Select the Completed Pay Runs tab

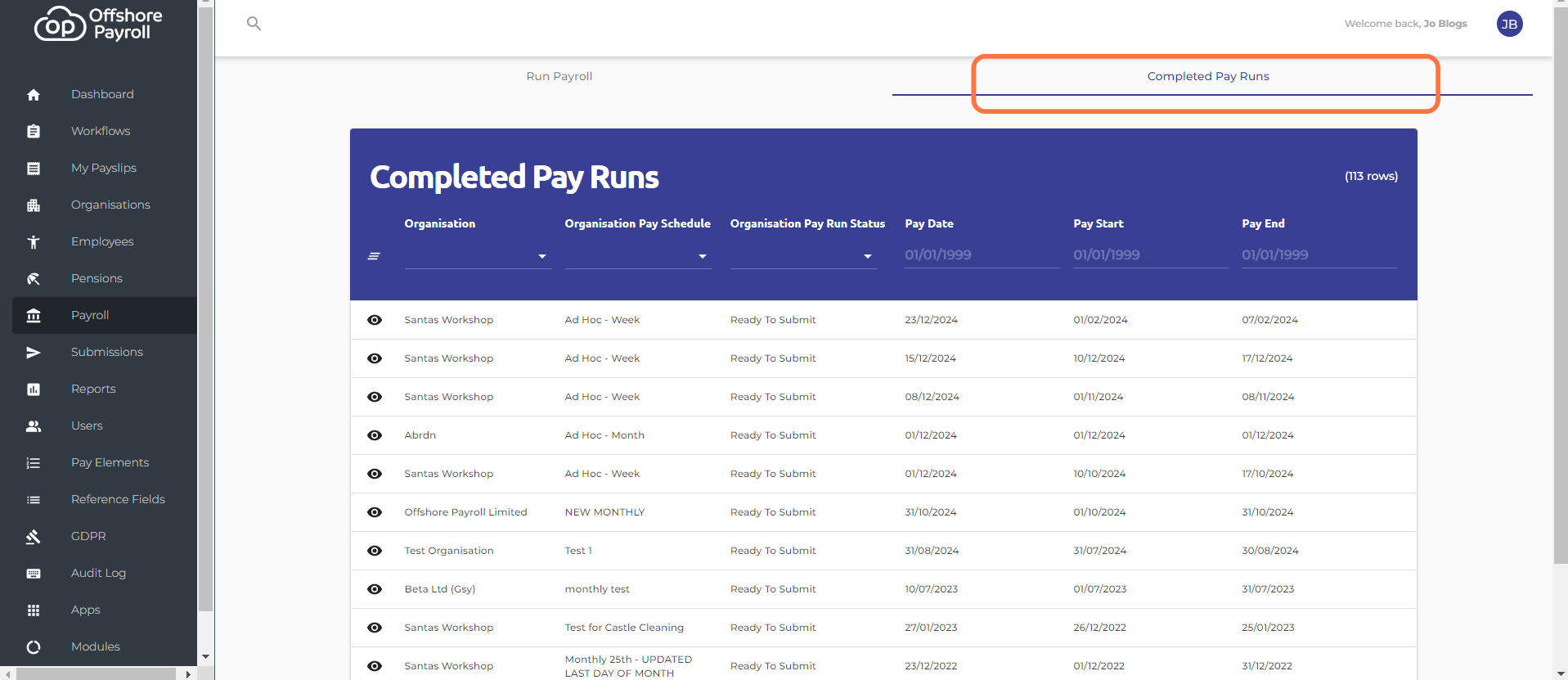pyautogui.click(x=1208, y=76)
